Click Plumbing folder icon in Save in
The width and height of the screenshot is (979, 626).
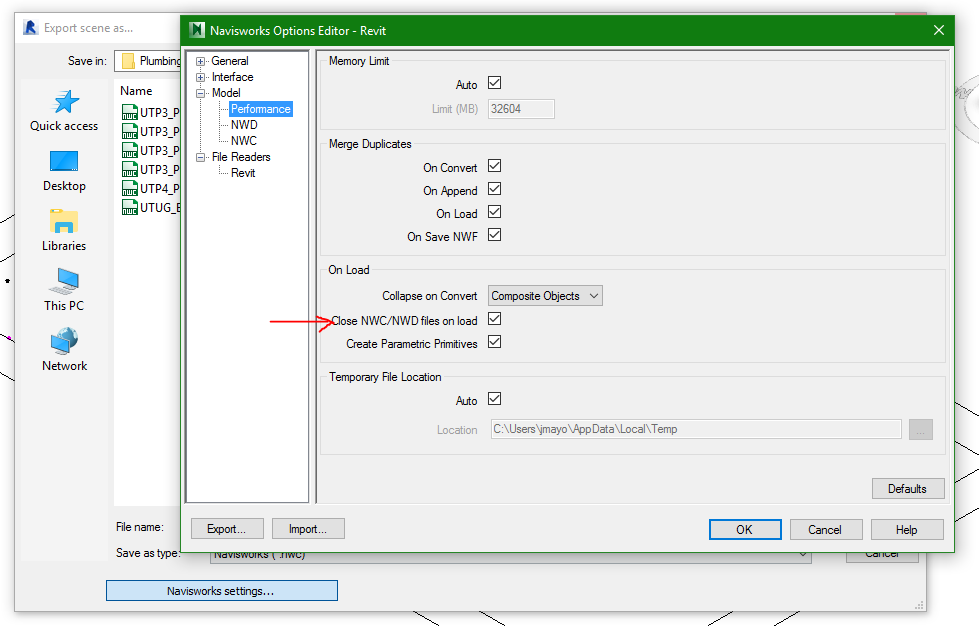click(128, 61)
